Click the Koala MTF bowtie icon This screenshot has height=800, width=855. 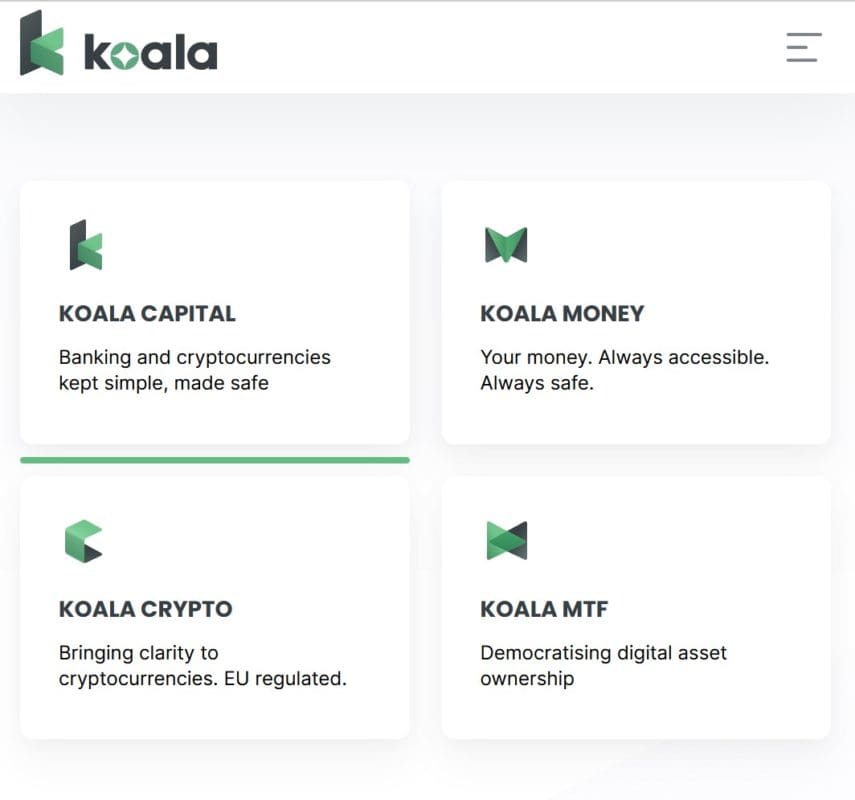click(507, 540)
